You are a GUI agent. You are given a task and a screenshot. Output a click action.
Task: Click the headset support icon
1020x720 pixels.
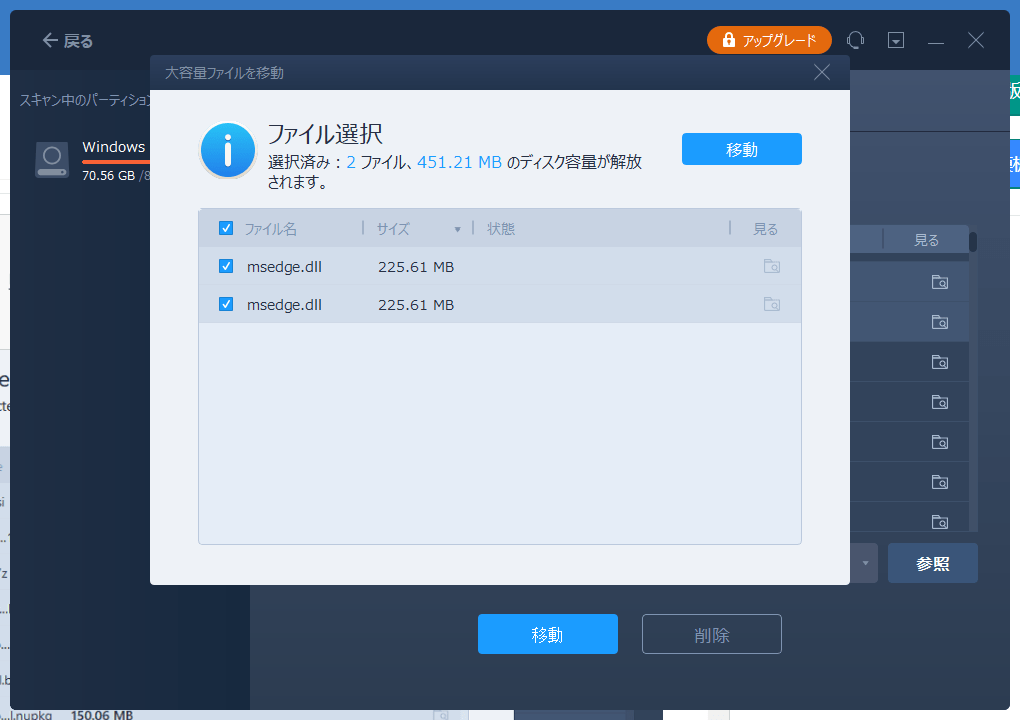click(855, 40)
